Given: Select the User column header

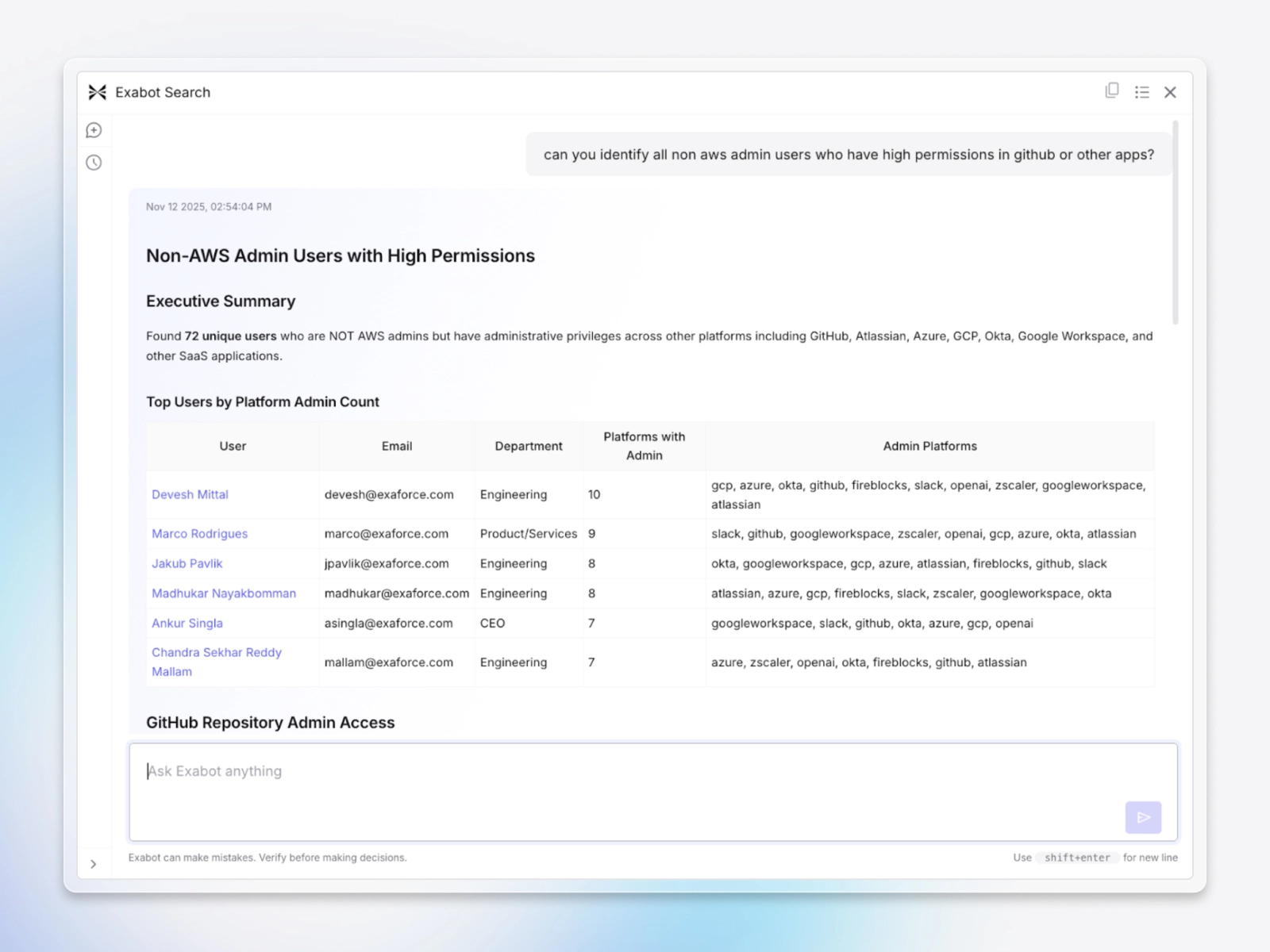Looking at the screenshot, I should coord(233,446).
